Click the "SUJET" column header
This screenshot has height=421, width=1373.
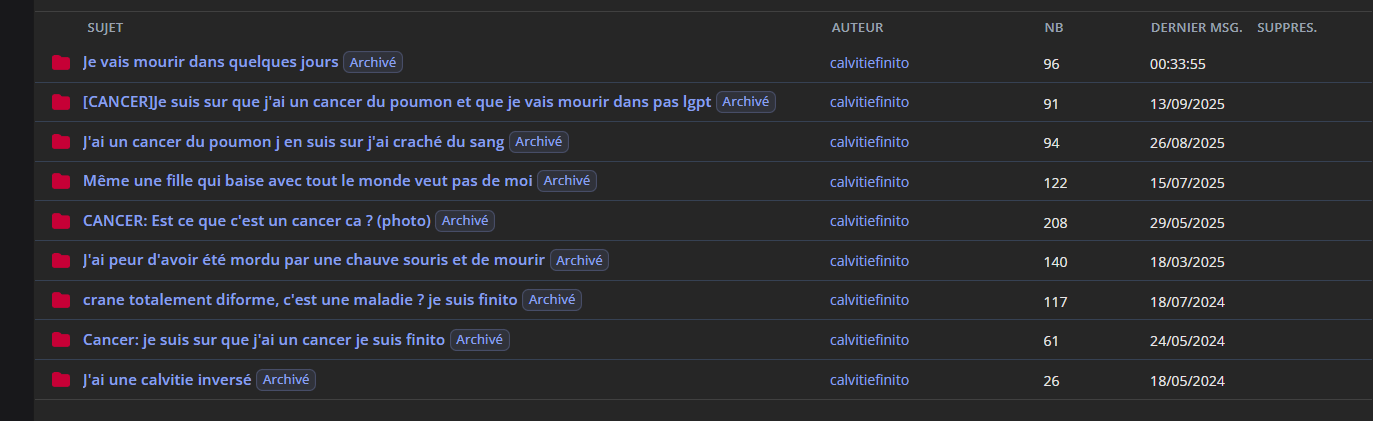click(x=105, y=28)
